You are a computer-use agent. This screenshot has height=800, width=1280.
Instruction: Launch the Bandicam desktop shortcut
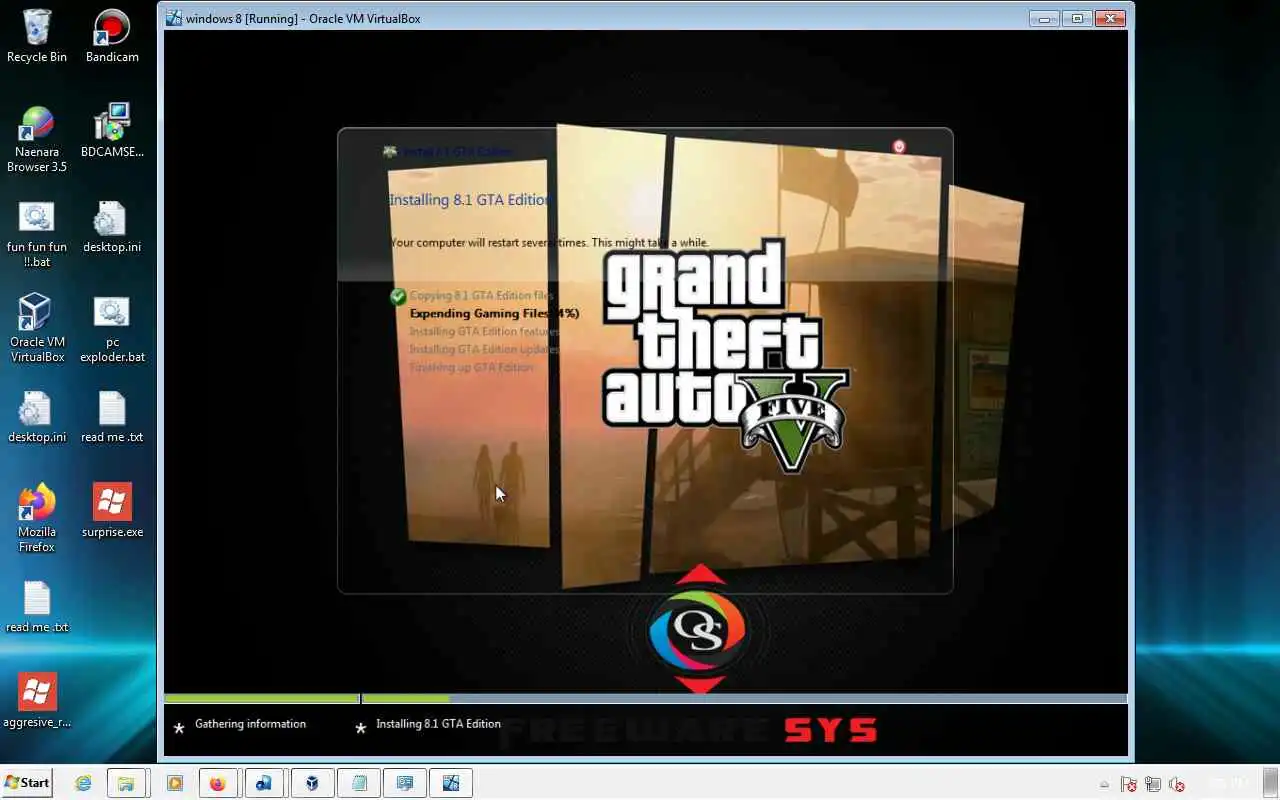pos(112,36)
